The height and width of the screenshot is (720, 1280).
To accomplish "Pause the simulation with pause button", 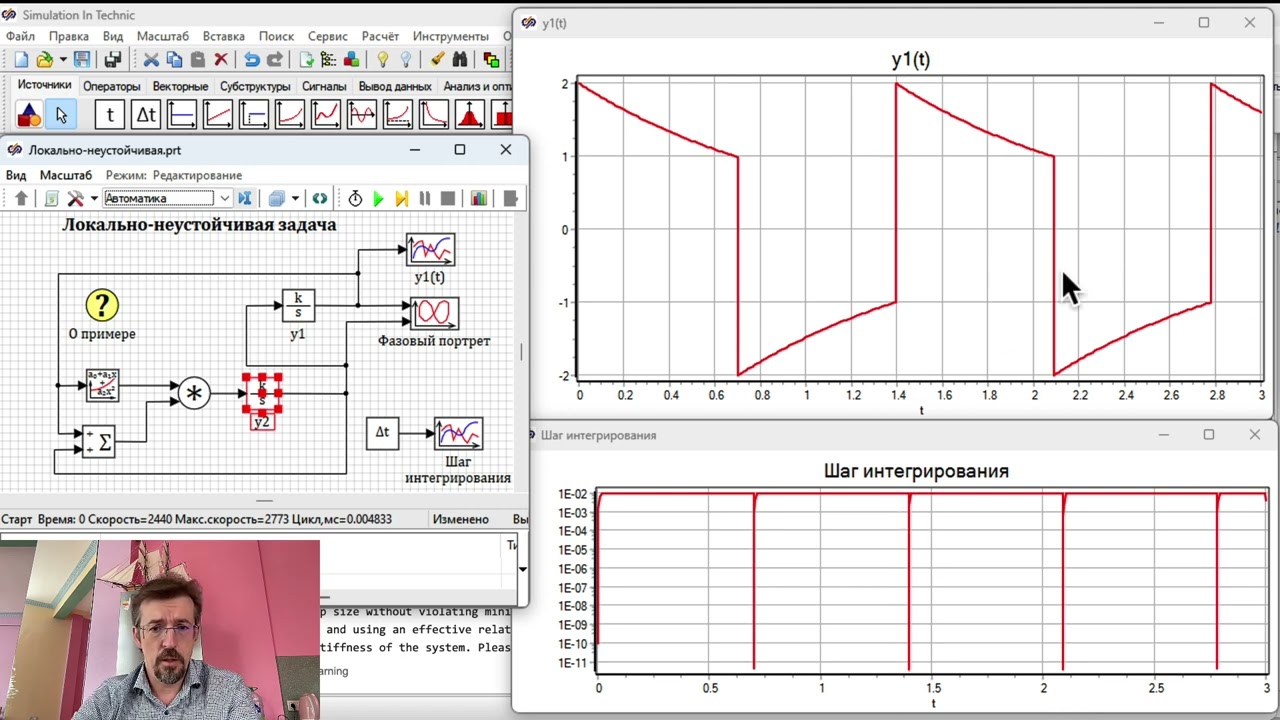I will point(424,198).
